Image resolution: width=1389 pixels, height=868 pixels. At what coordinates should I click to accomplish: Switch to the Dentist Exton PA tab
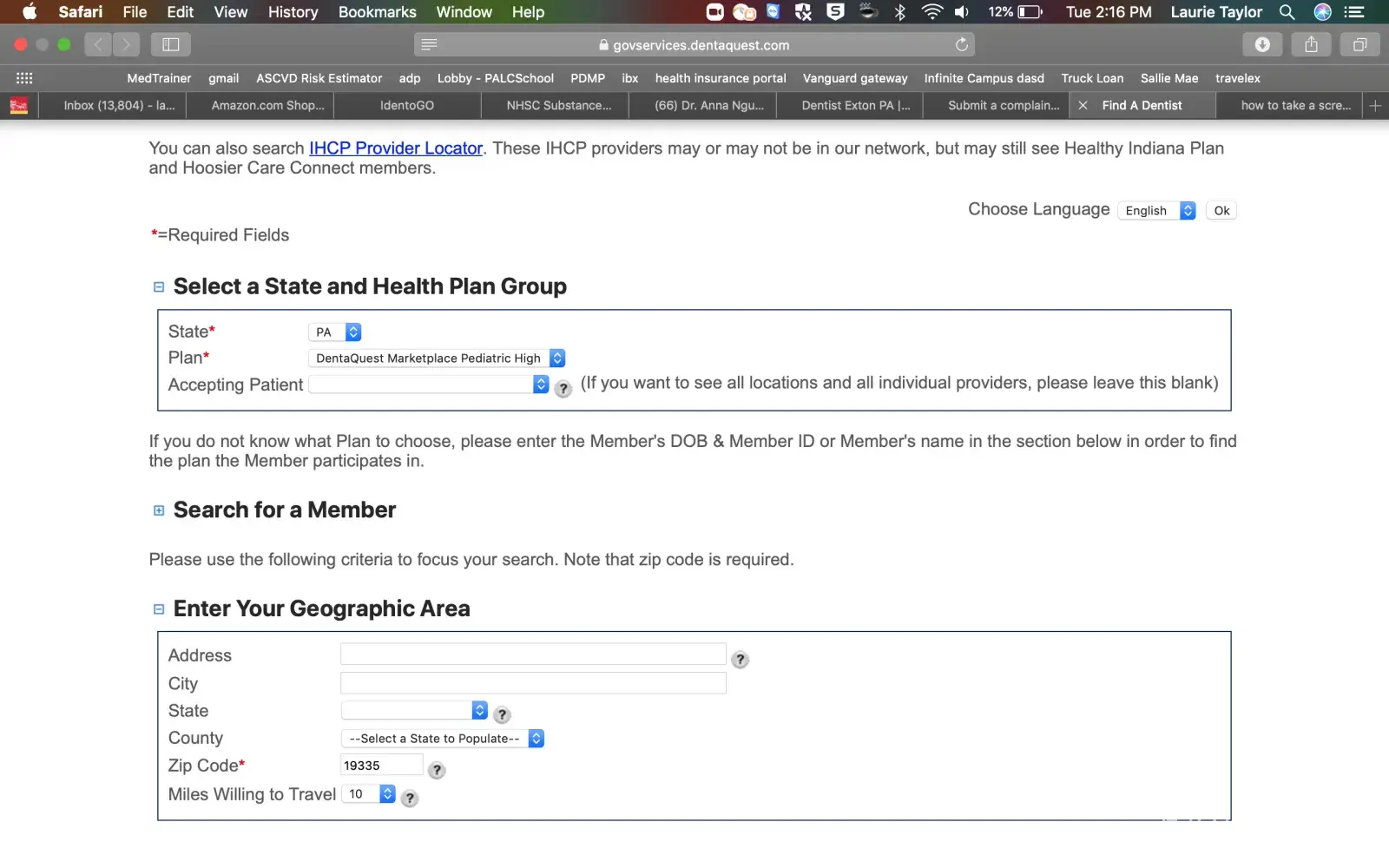tap(855, 105)
